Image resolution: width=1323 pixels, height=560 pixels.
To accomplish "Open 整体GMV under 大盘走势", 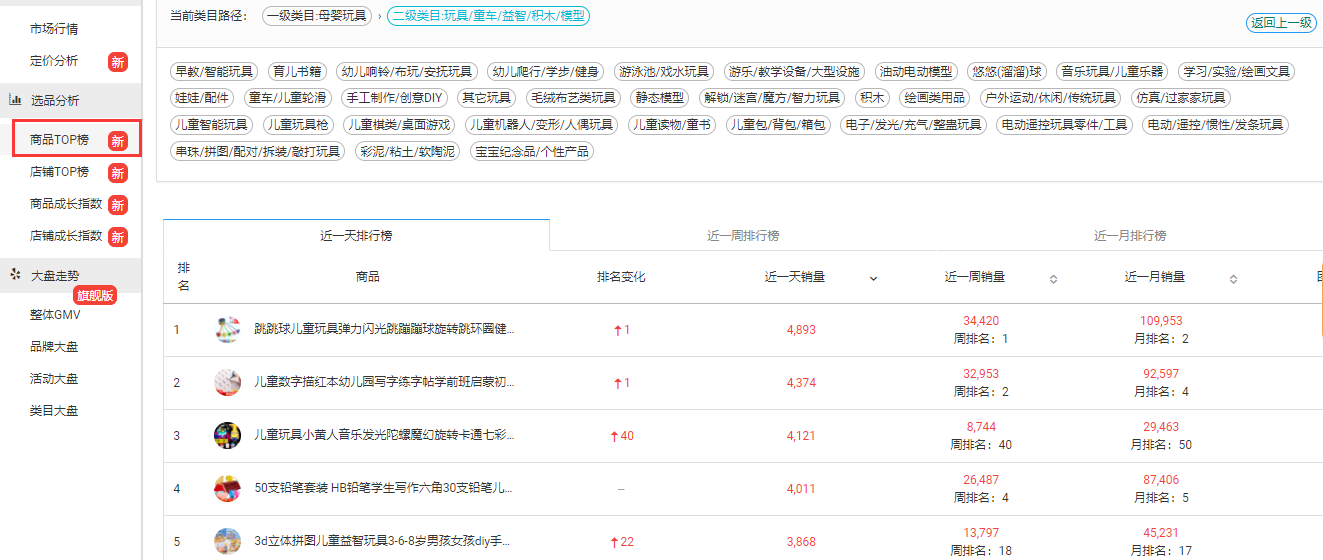I will pos(54,315).
